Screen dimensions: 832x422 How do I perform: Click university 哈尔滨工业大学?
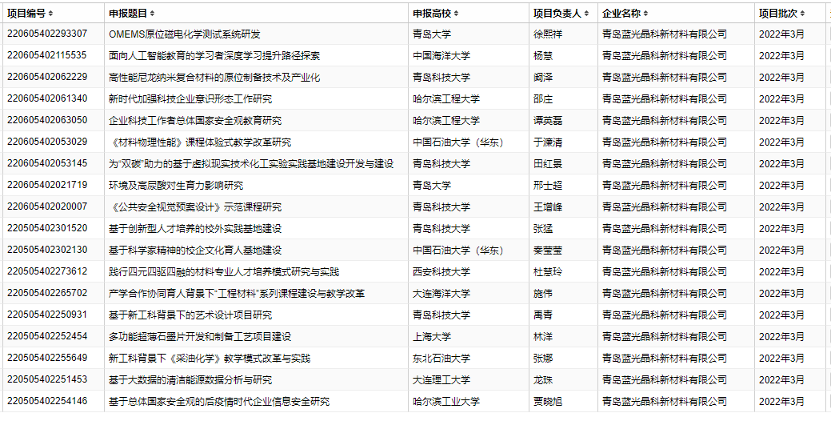pos(446,401)
